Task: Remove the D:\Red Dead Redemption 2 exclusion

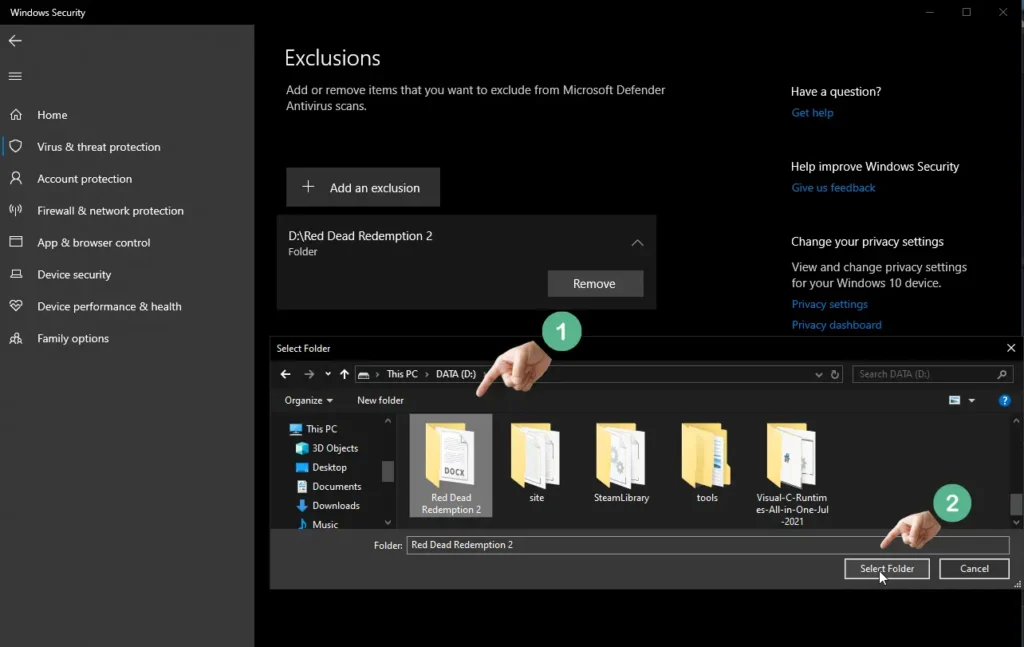Action: coord(595,283)
